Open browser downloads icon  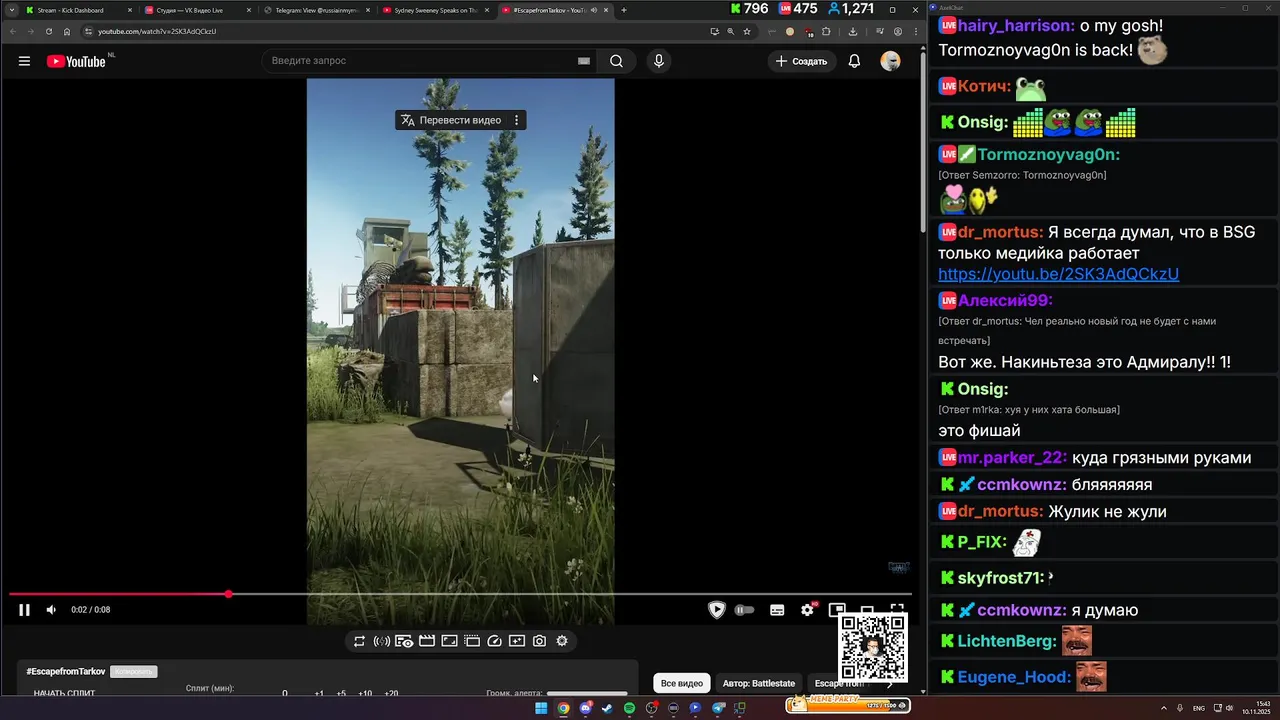(853, 31)
